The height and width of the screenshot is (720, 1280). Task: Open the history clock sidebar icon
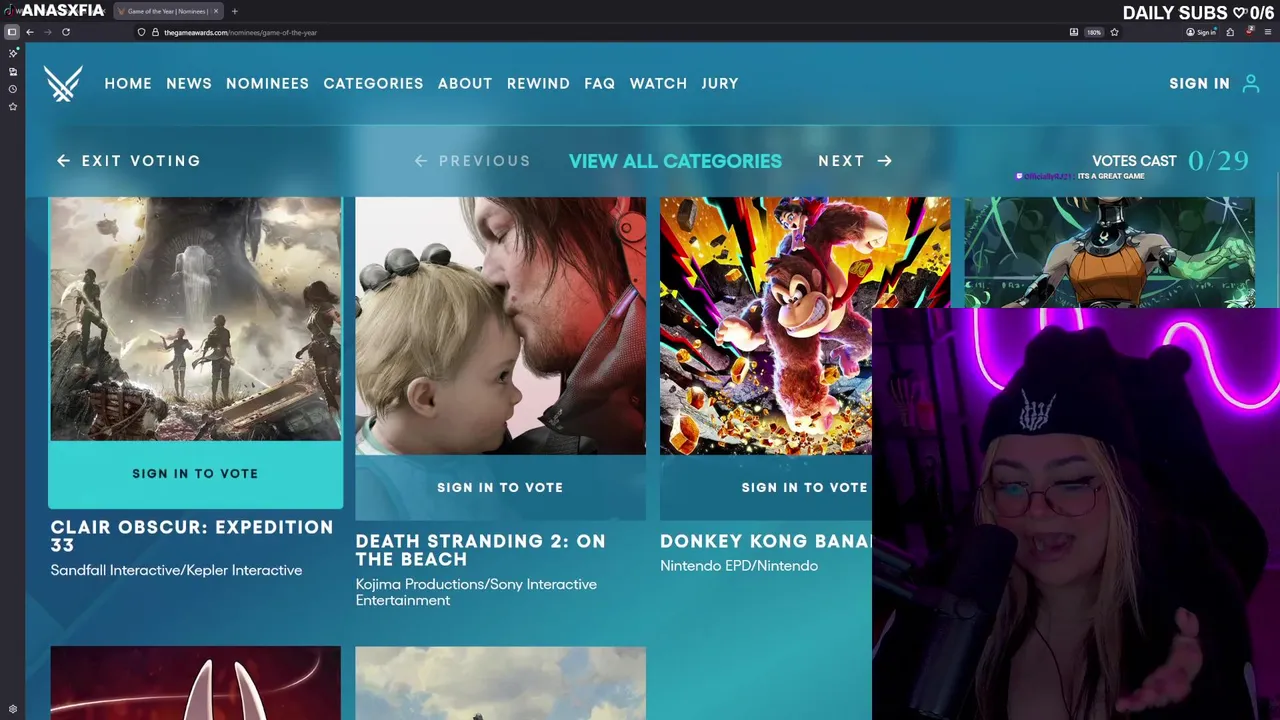click(x=13, y=89)
